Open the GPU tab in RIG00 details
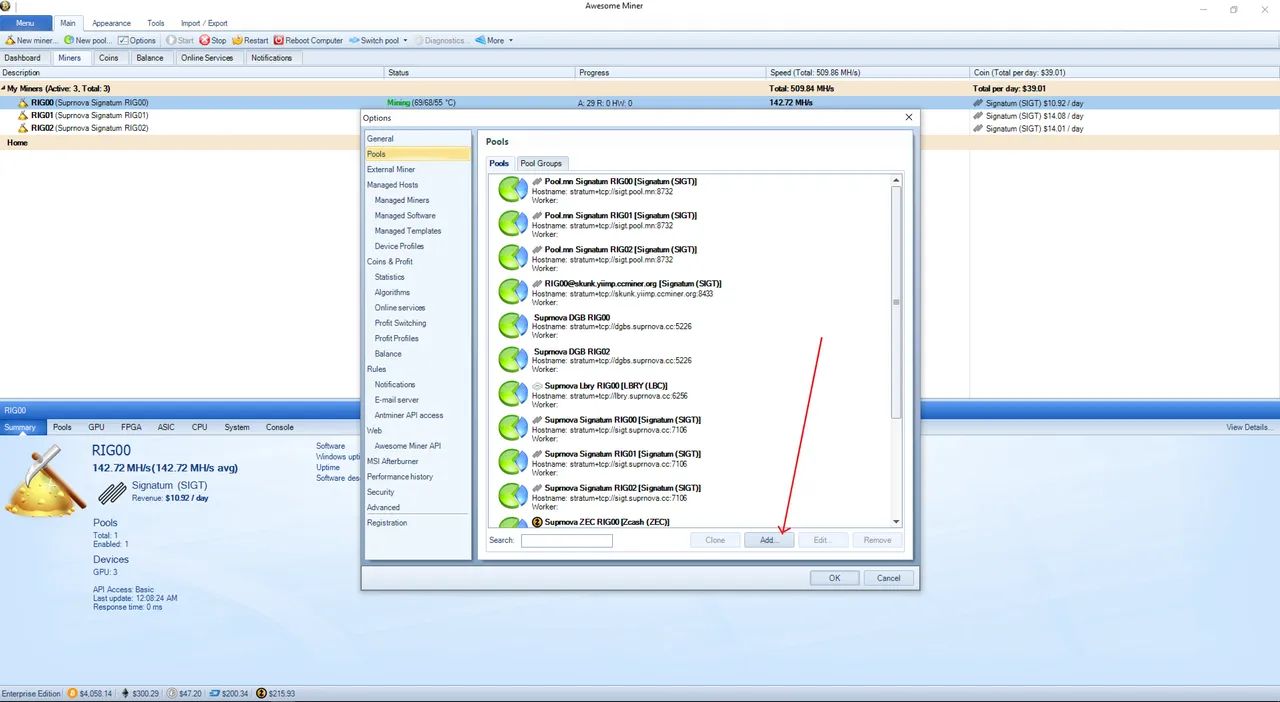 [96, 427]
